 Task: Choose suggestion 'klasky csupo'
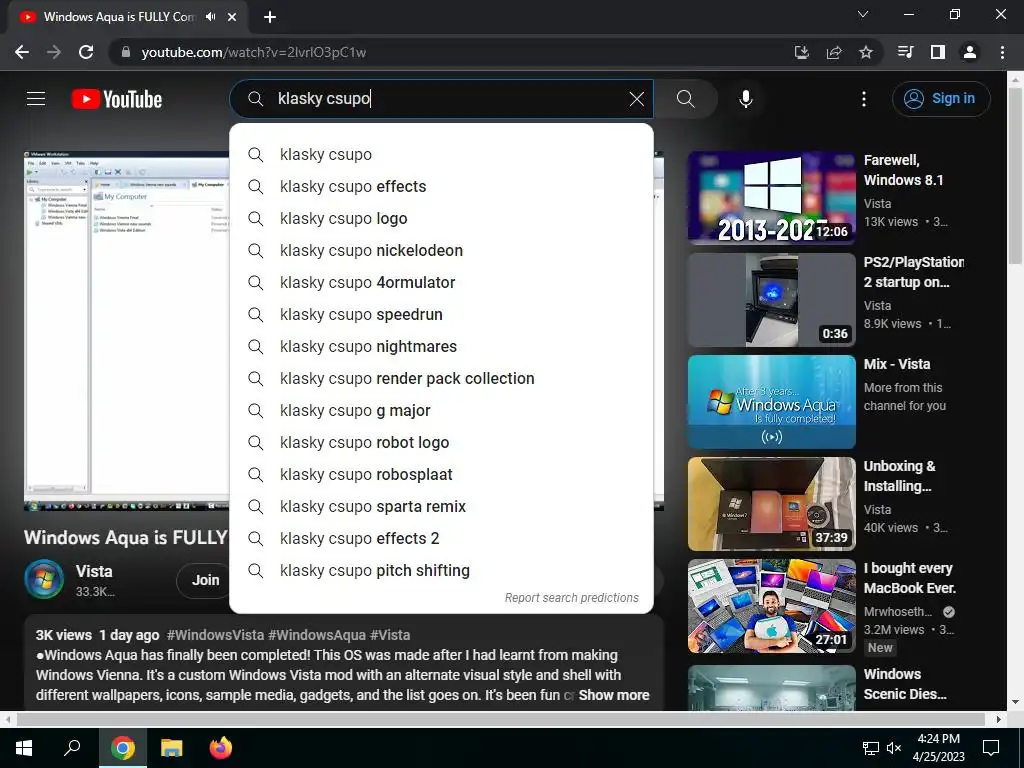click(x=441, y=155)
